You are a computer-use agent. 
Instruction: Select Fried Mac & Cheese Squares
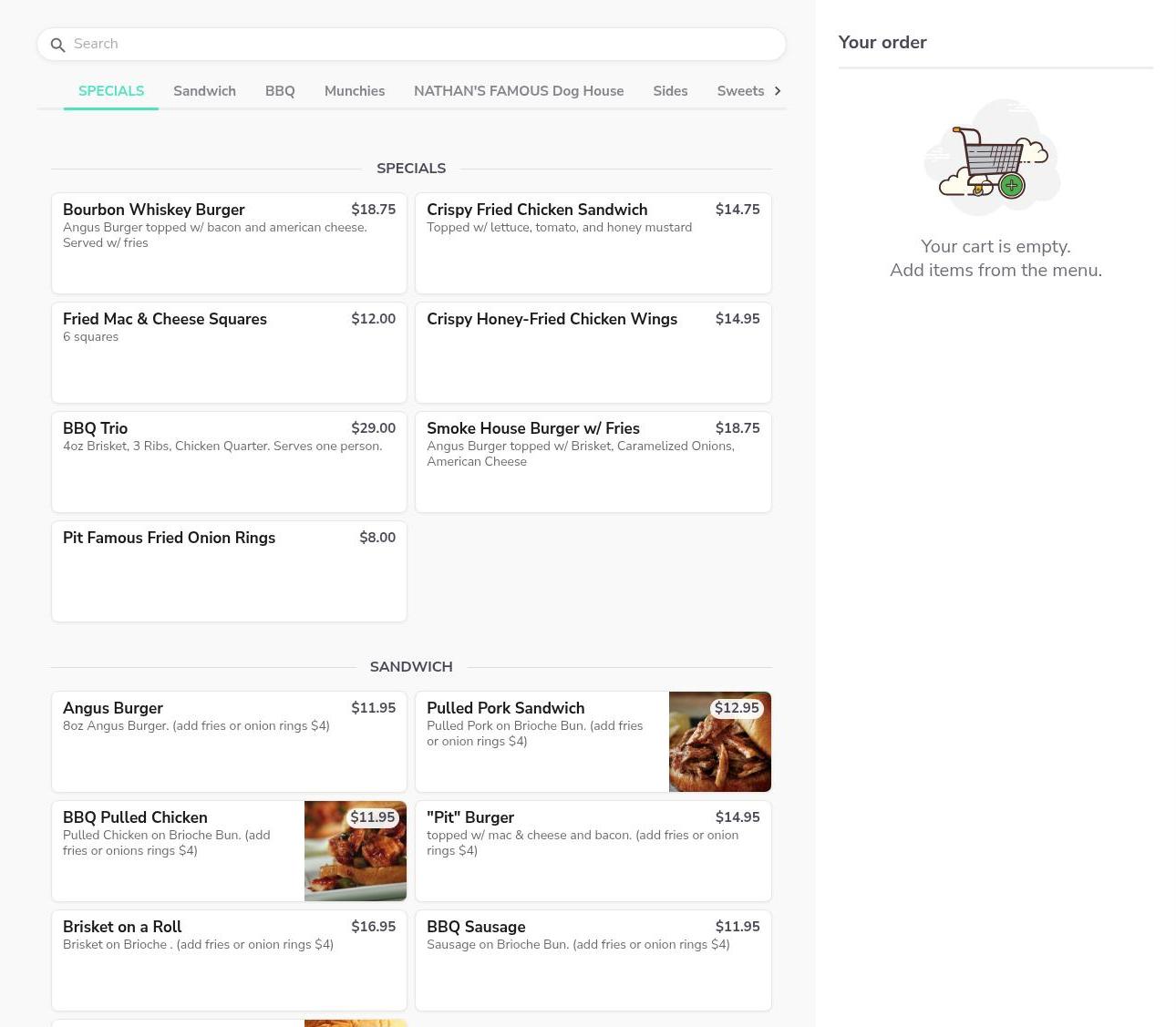229,353
